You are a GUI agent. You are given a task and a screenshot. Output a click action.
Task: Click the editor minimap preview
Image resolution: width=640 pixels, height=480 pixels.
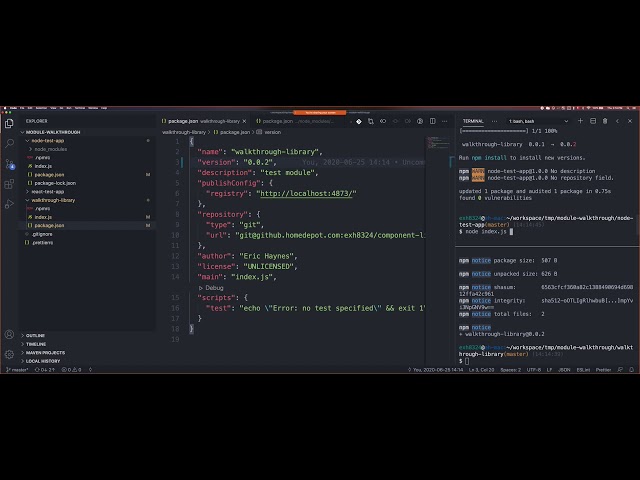pyautogui.click(x=438, y=143)
